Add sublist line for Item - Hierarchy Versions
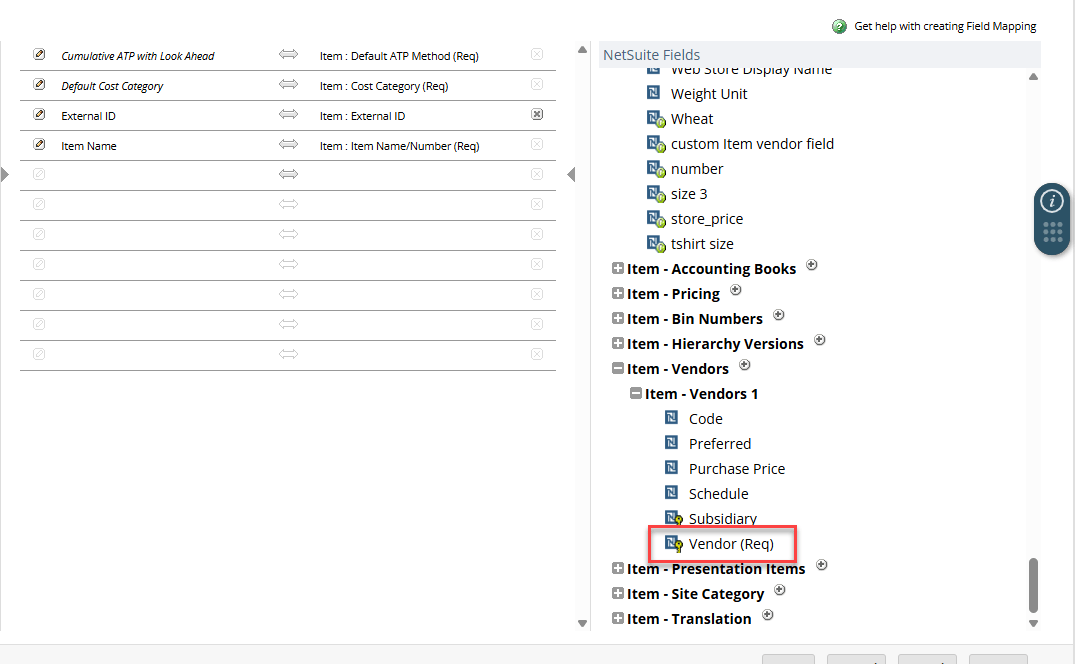 pyautogui.click(x=820, y=340)
